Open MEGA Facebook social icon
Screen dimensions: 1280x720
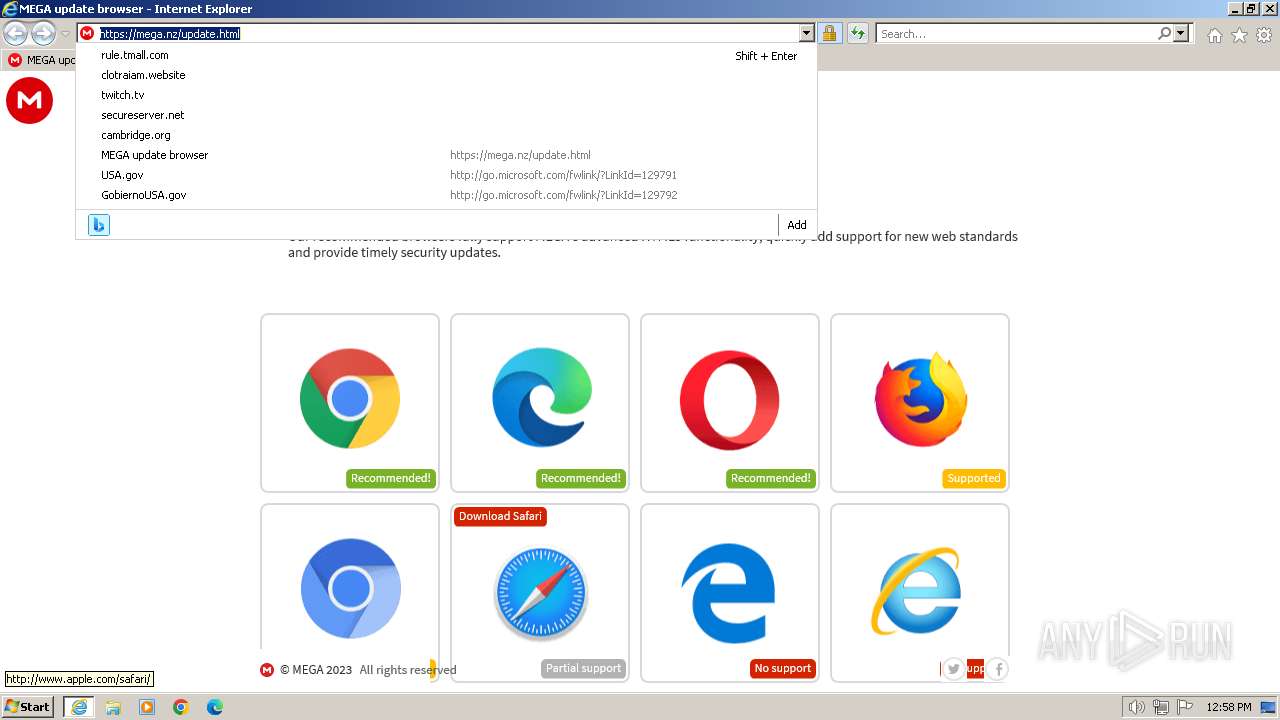(x=998, y=669)
